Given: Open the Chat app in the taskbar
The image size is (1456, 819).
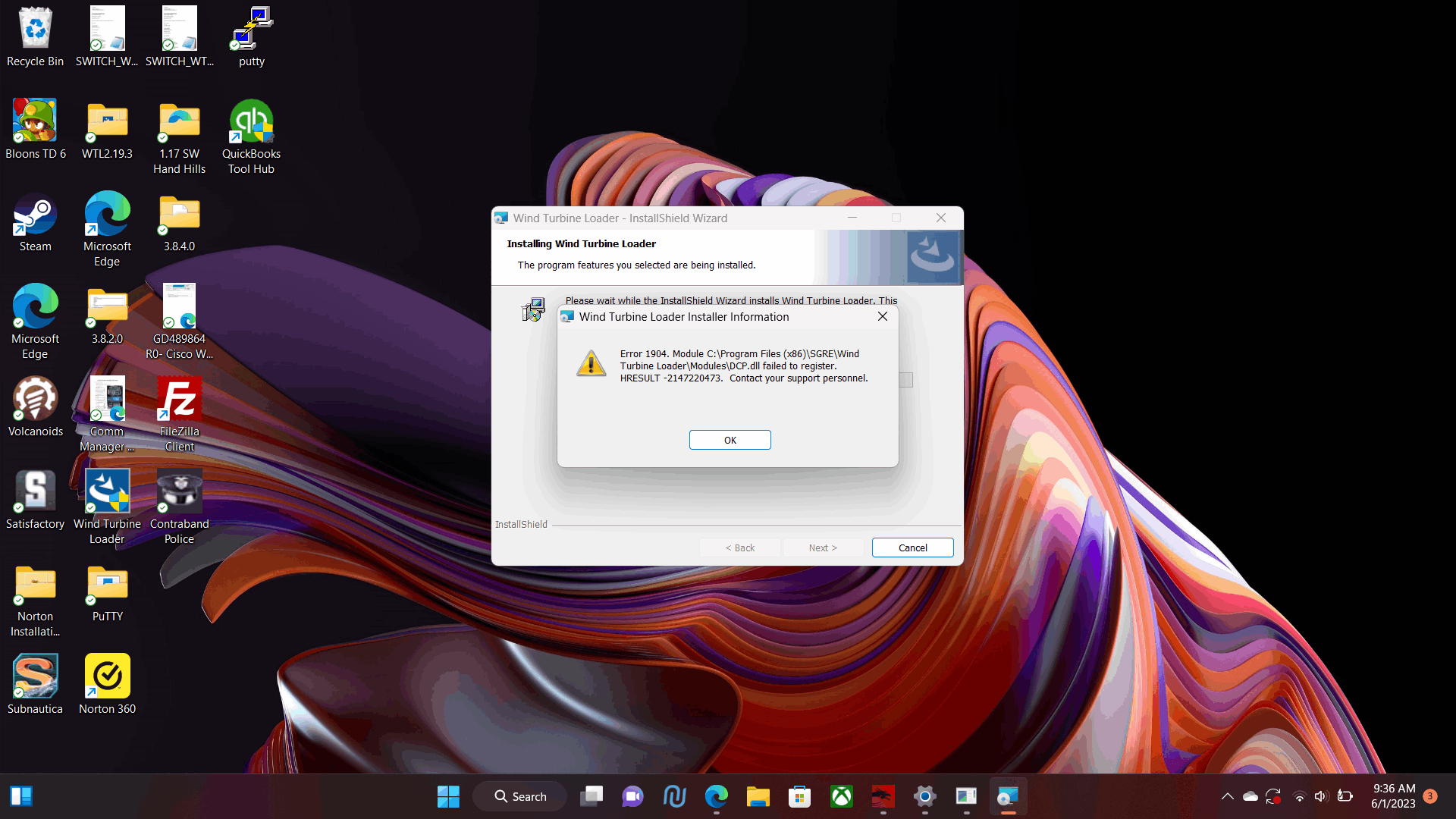Looking at the screenshot, I should point(632,796).
